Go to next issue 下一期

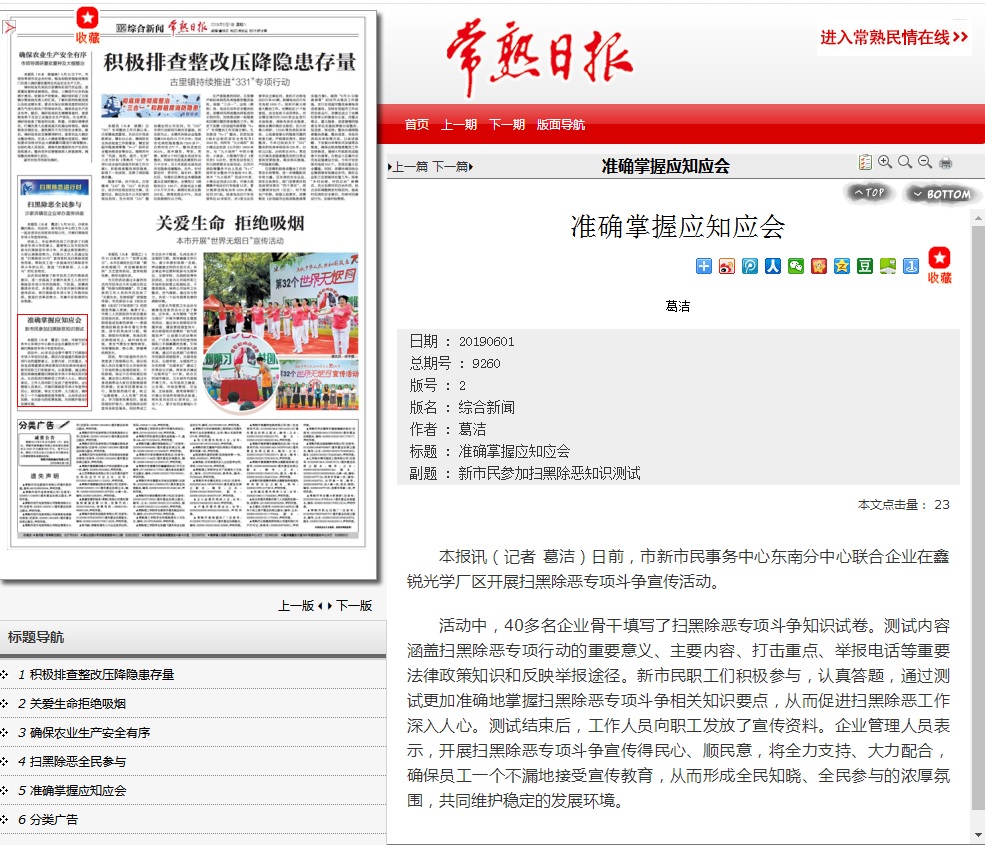[507, 124]
